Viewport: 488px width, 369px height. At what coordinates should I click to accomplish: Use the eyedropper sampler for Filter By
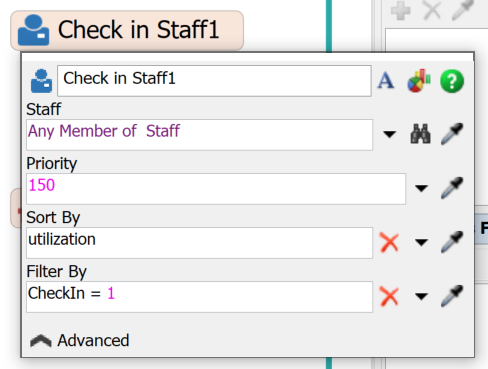452,296
